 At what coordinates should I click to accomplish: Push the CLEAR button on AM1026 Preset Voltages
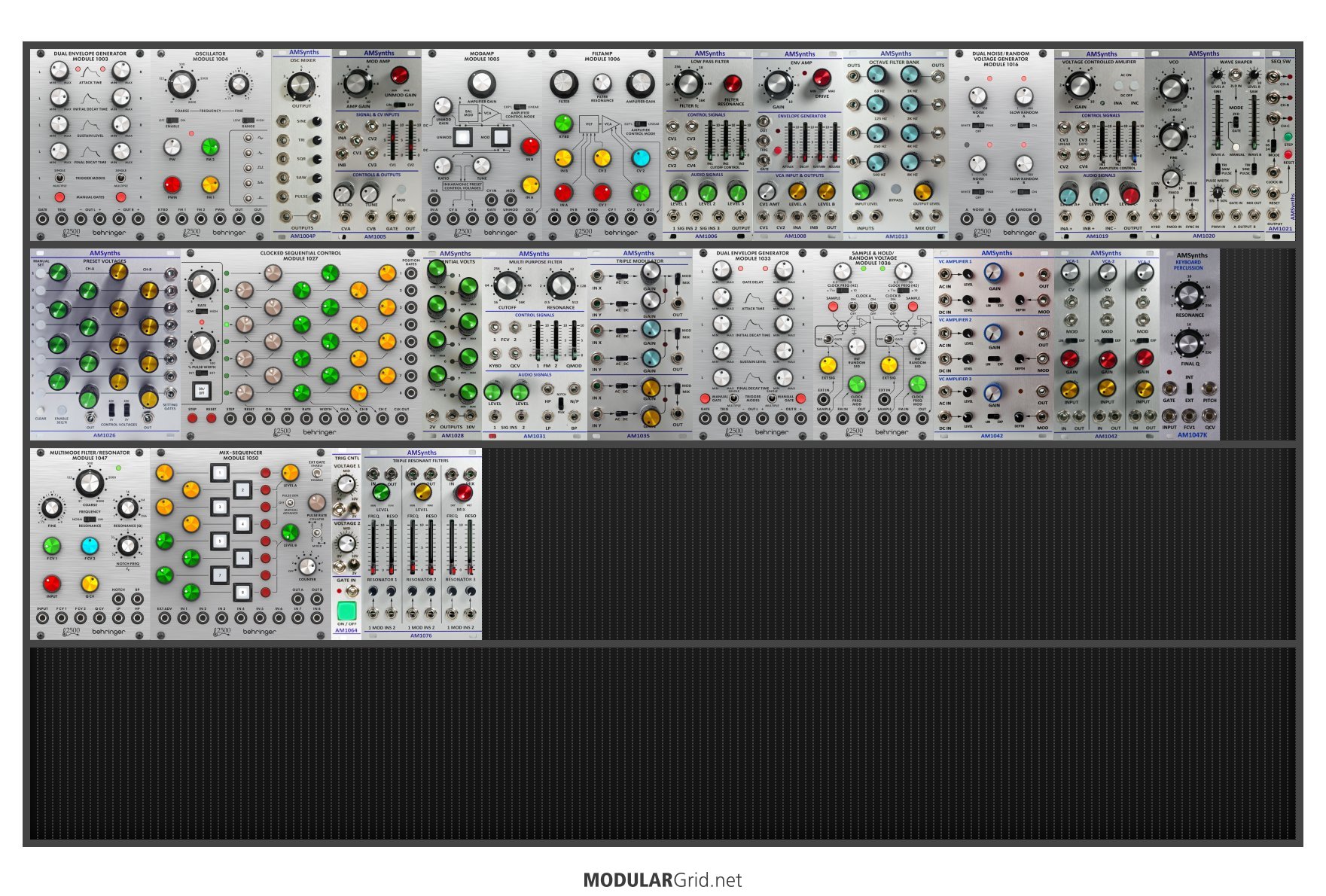(41, 410)
